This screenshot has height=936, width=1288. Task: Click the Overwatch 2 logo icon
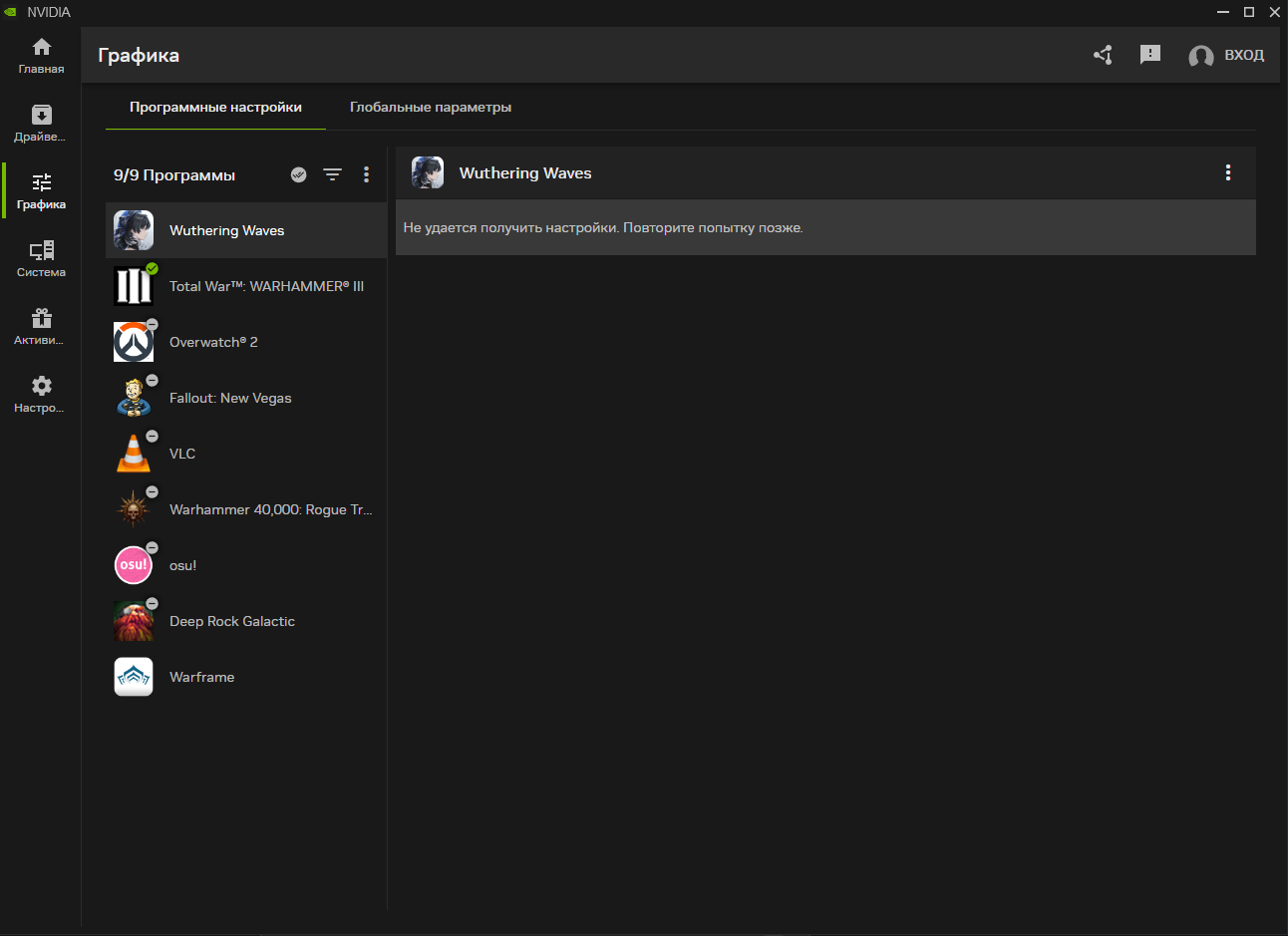click(x=134, y=342)
